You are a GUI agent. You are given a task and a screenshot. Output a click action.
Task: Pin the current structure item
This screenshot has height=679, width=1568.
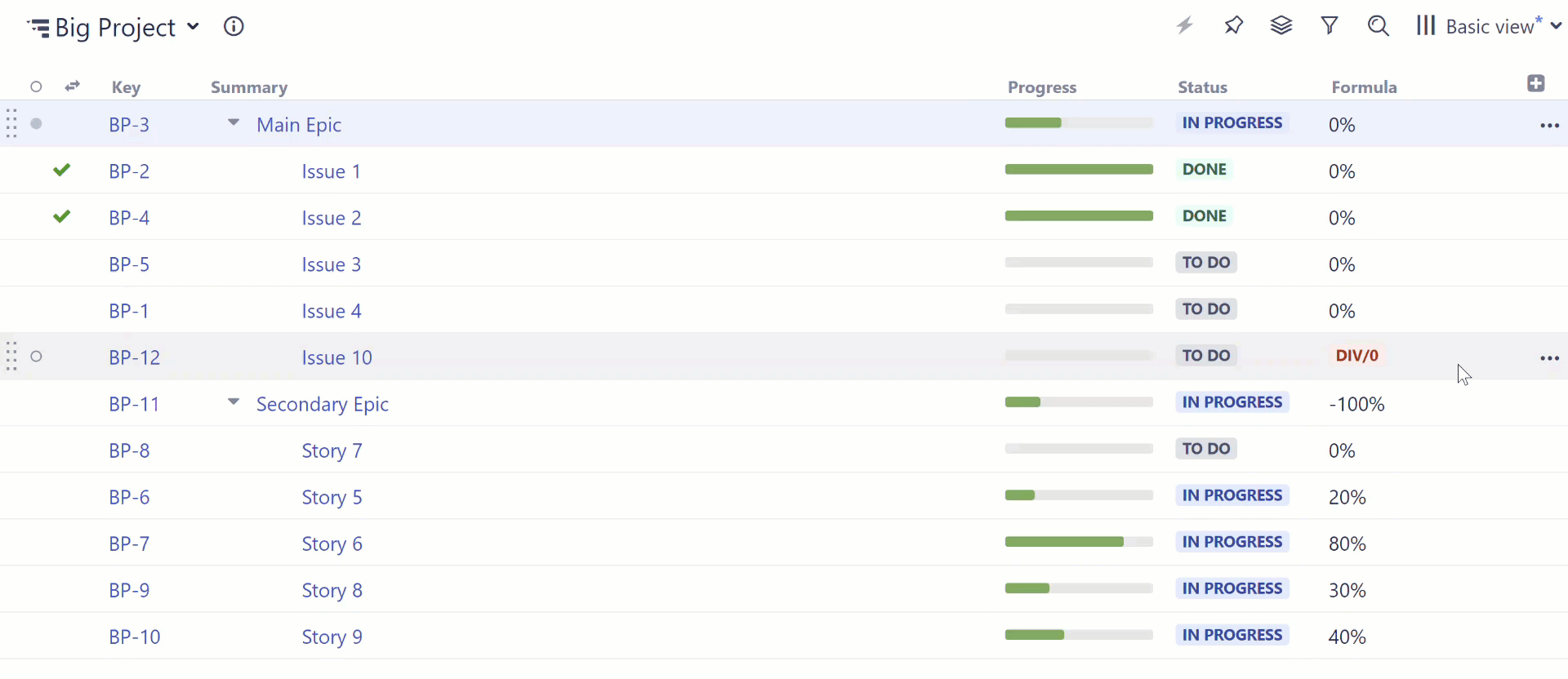tap(1233, 25)
